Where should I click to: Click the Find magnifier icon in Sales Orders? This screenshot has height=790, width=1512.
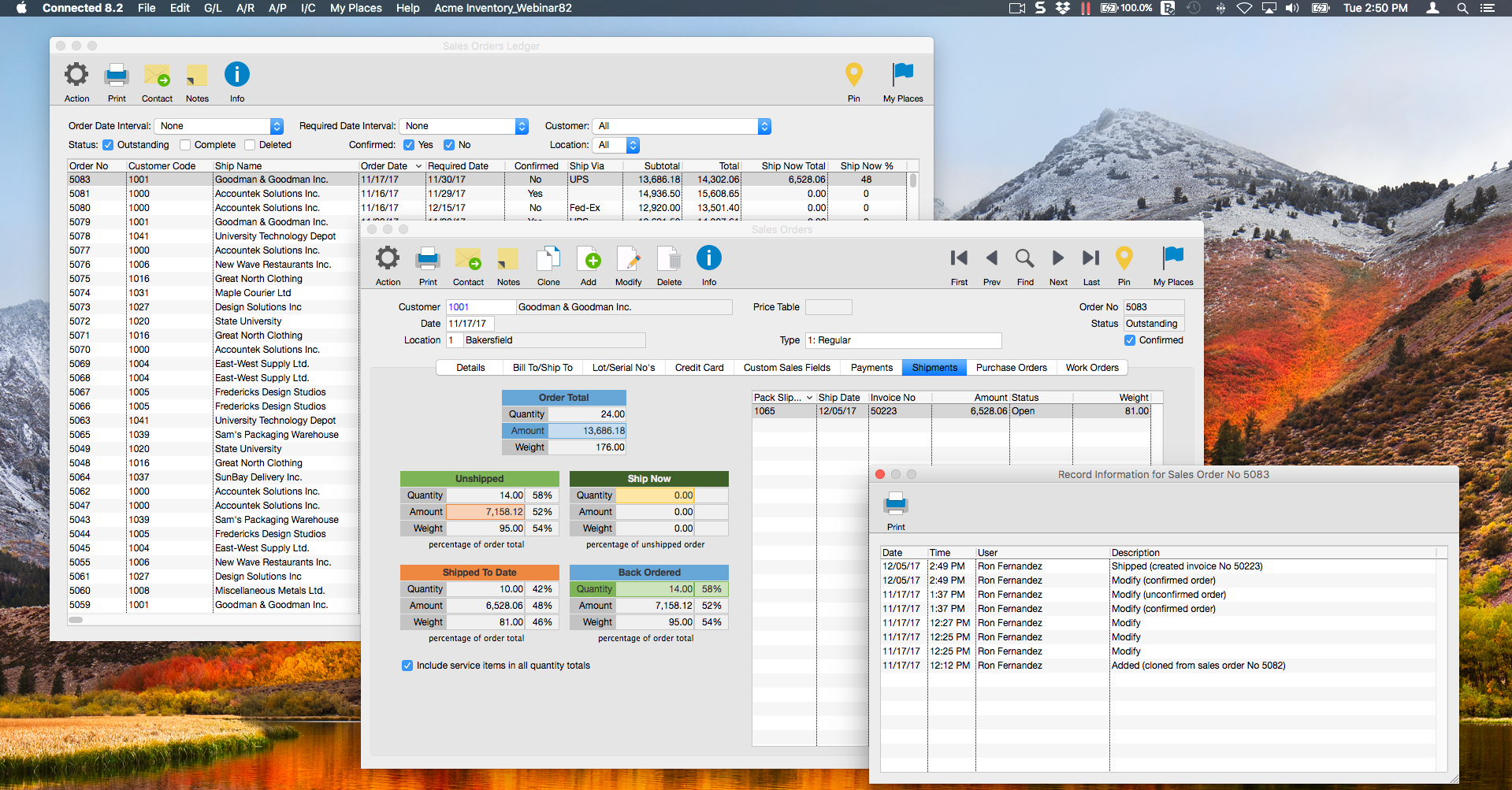click(1024, 258)
